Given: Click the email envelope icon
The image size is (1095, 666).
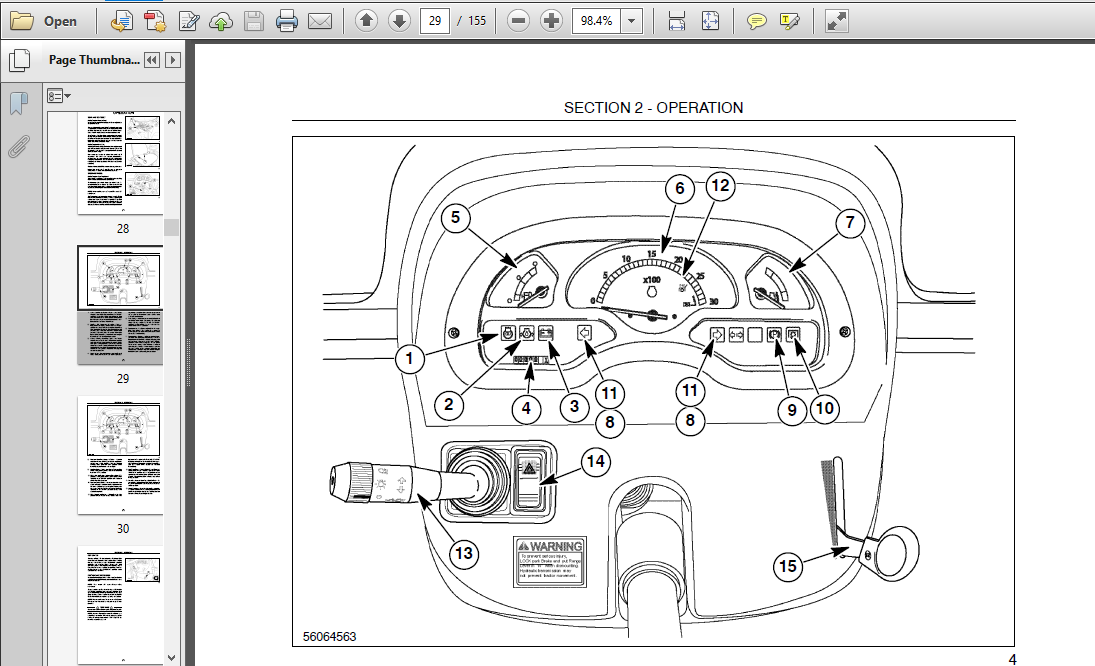Looking at the screenshot, I should (x=320, y=21).
